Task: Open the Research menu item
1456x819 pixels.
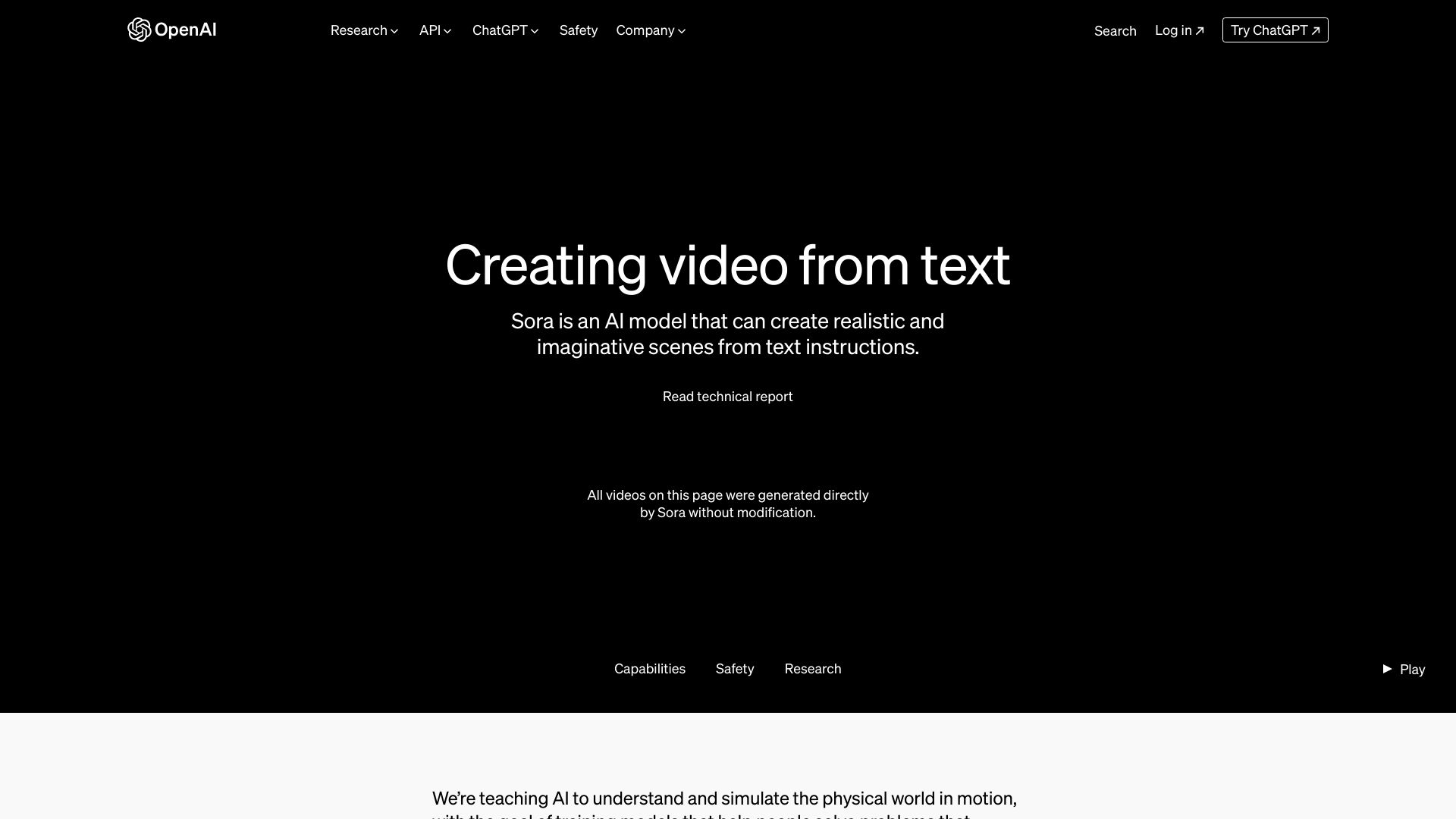Action: coord(363,30)
